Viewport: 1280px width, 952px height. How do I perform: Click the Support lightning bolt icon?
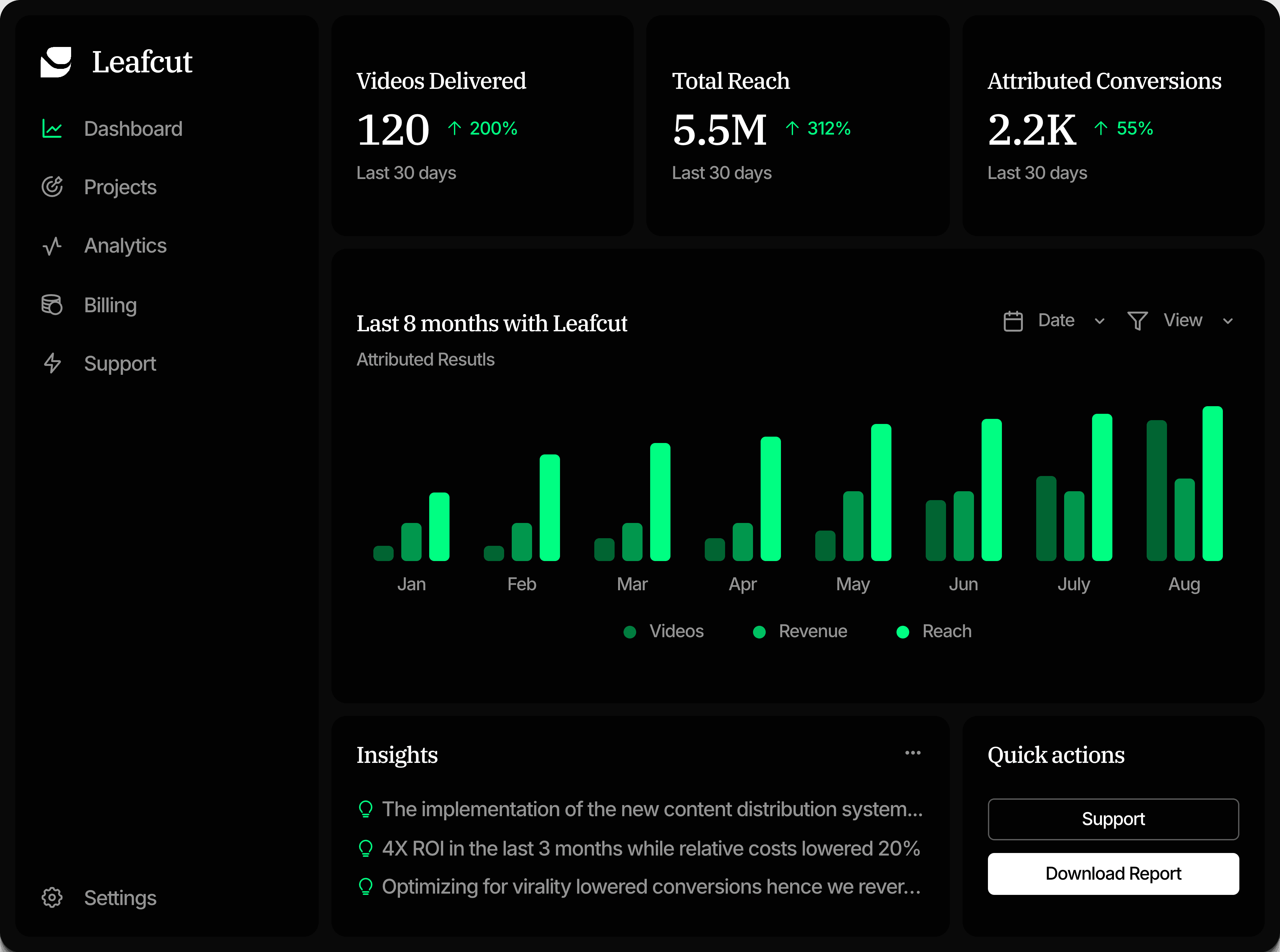click(x=52, y=363)
